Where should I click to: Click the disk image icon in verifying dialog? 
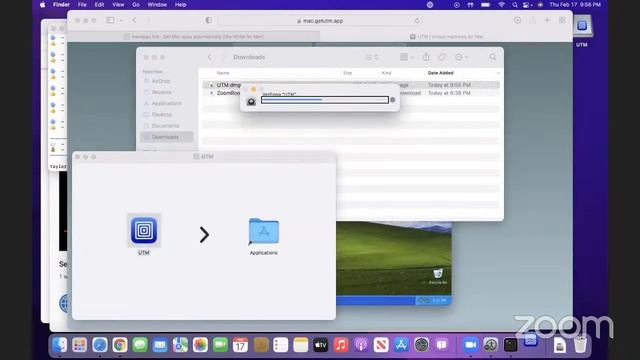(251, 101)
